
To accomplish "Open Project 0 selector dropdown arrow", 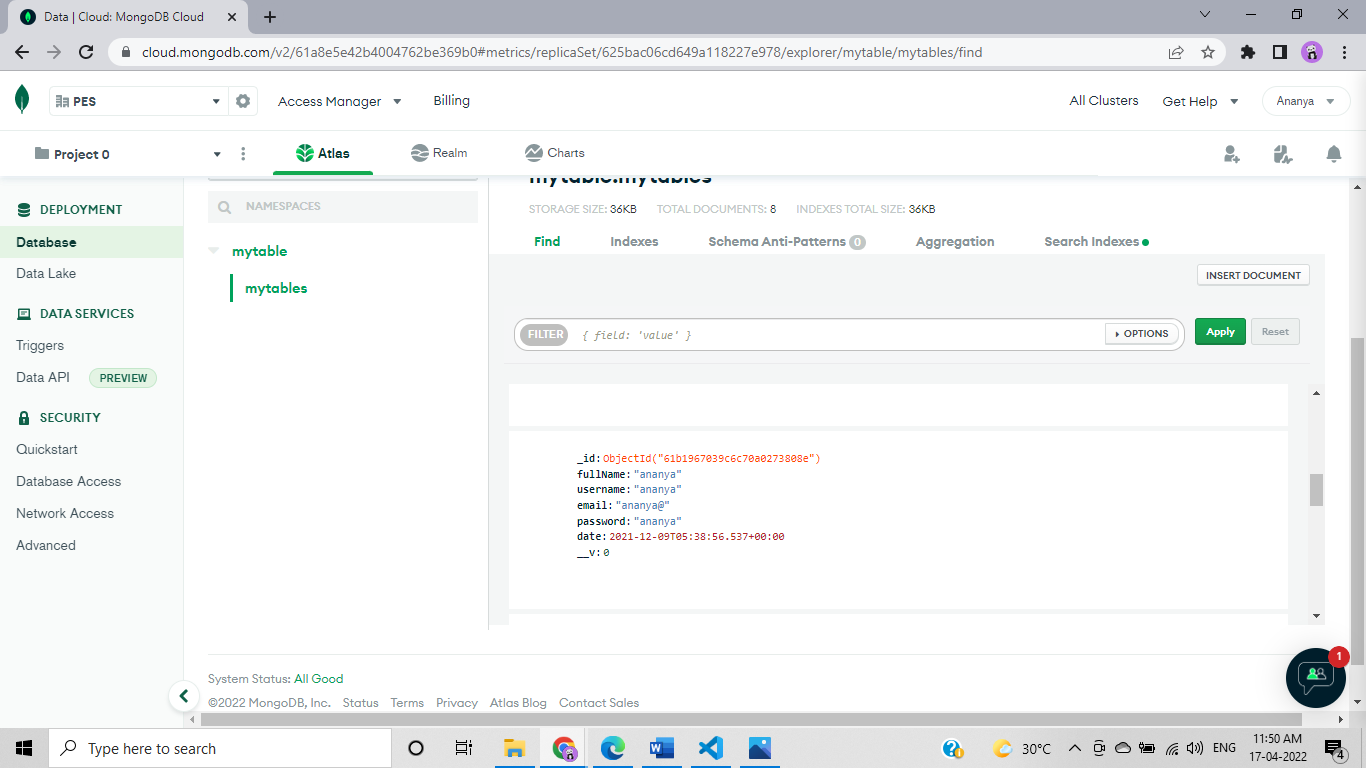I will tap(217, 154).
